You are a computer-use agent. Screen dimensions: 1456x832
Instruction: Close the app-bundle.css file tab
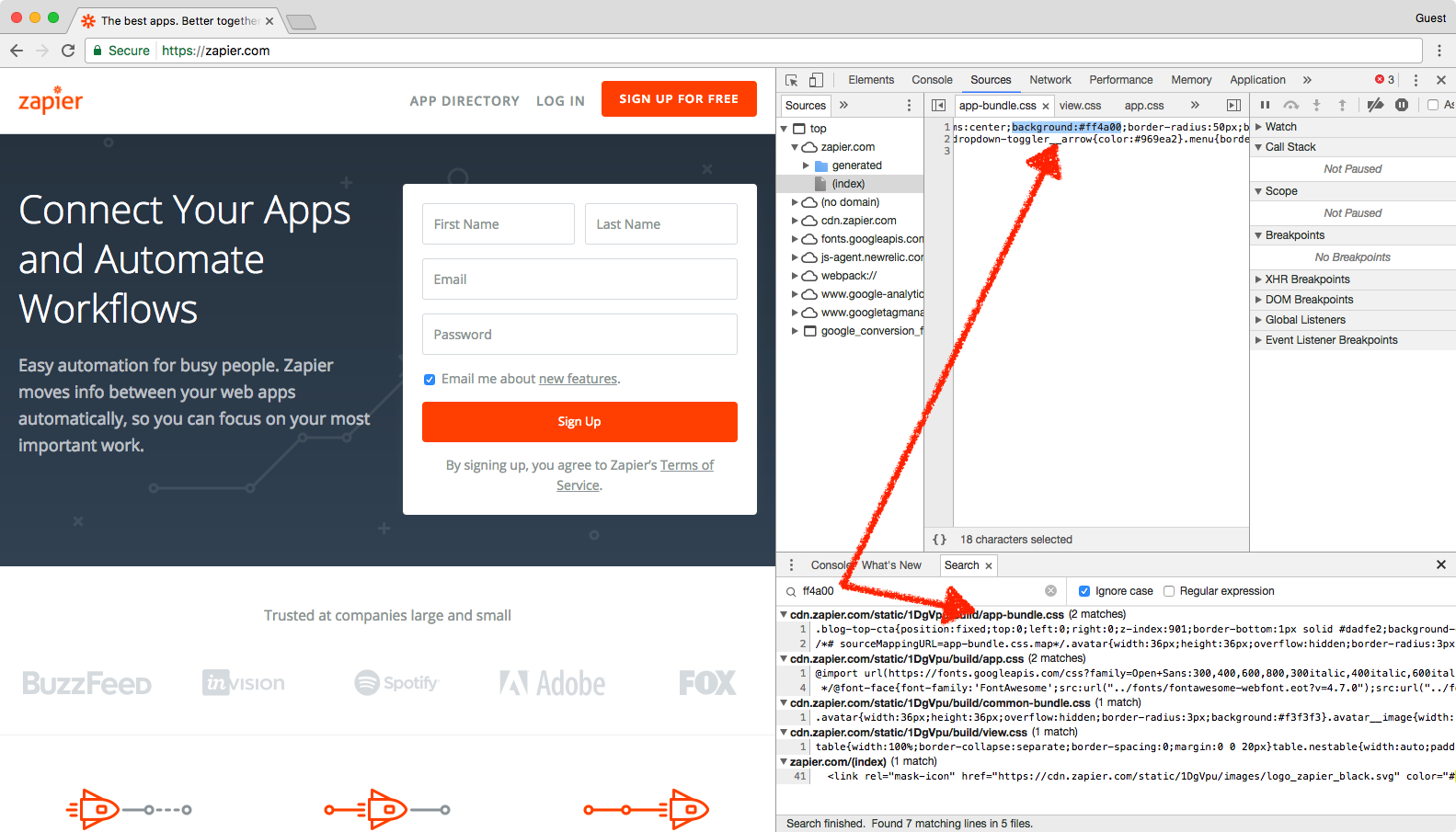click(x=1046, y=107)
